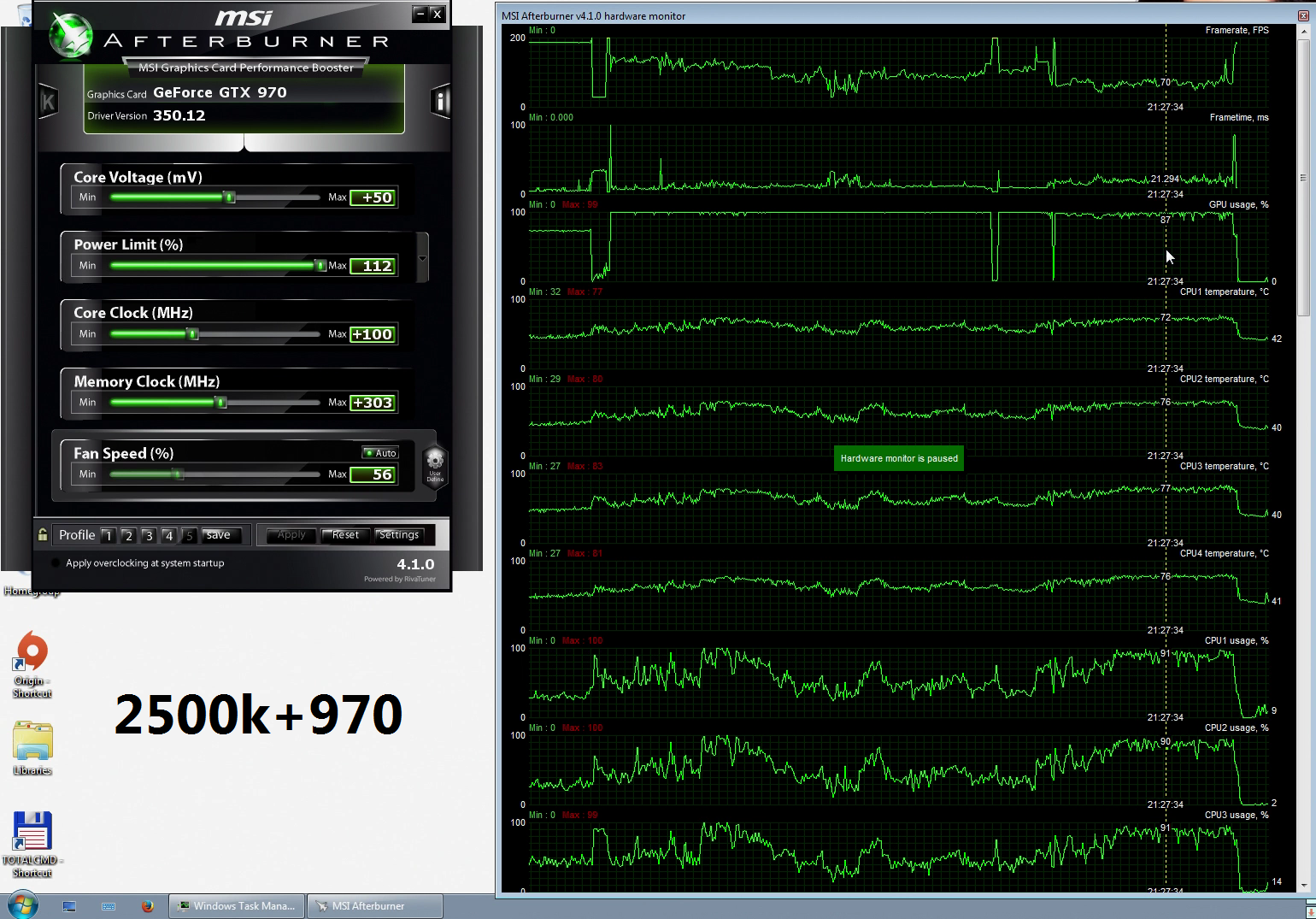Viewport: 1316px width, 919px height.
Task: Select profile slot 5
Action: (x=190, y=536)
